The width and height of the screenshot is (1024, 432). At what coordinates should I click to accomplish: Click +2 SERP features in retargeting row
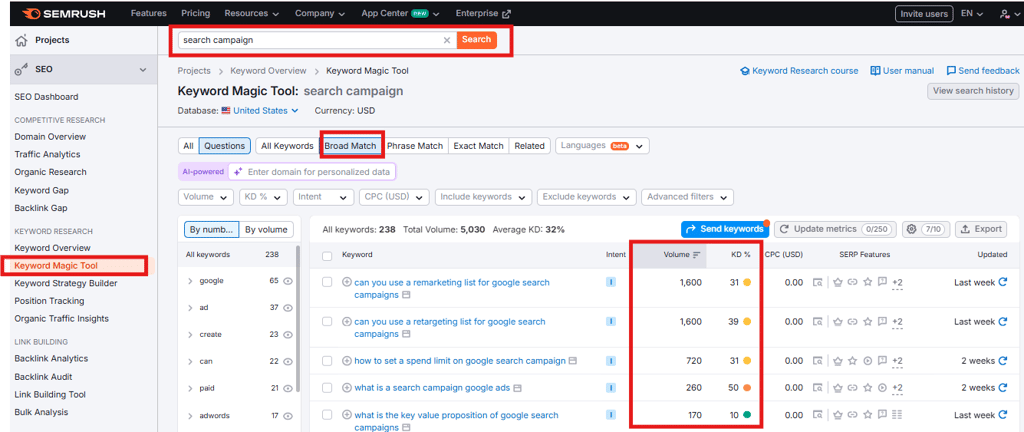click(897, 322)
